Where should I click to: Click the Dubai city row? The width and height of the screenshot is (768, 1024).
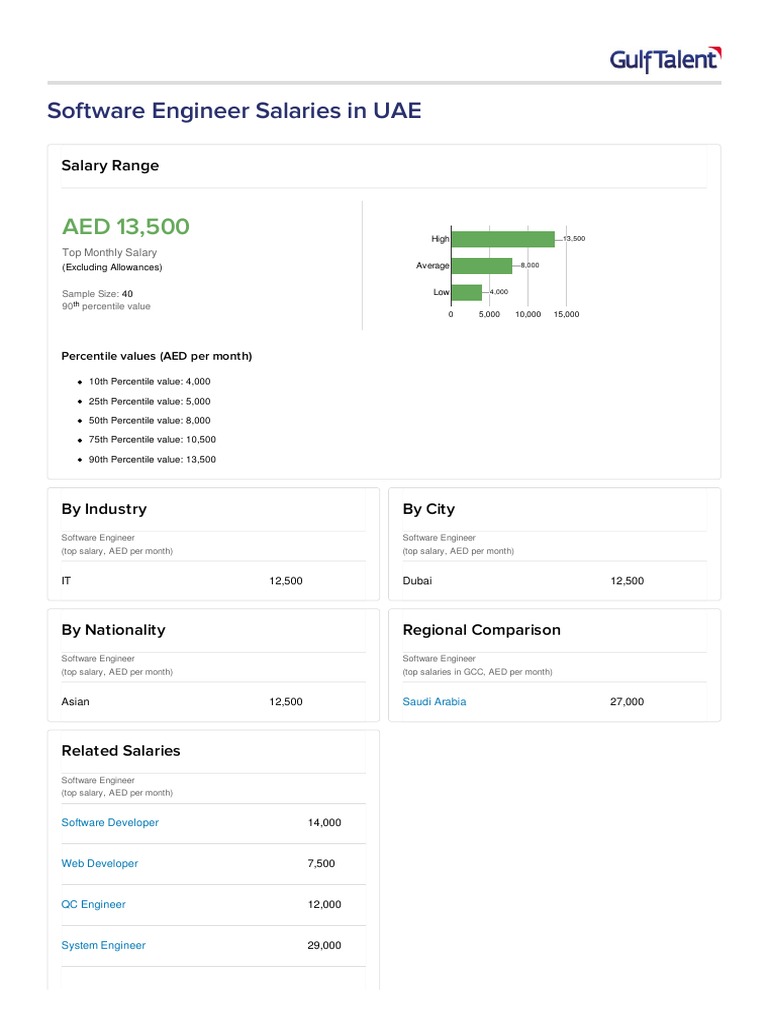click(418, 581)
